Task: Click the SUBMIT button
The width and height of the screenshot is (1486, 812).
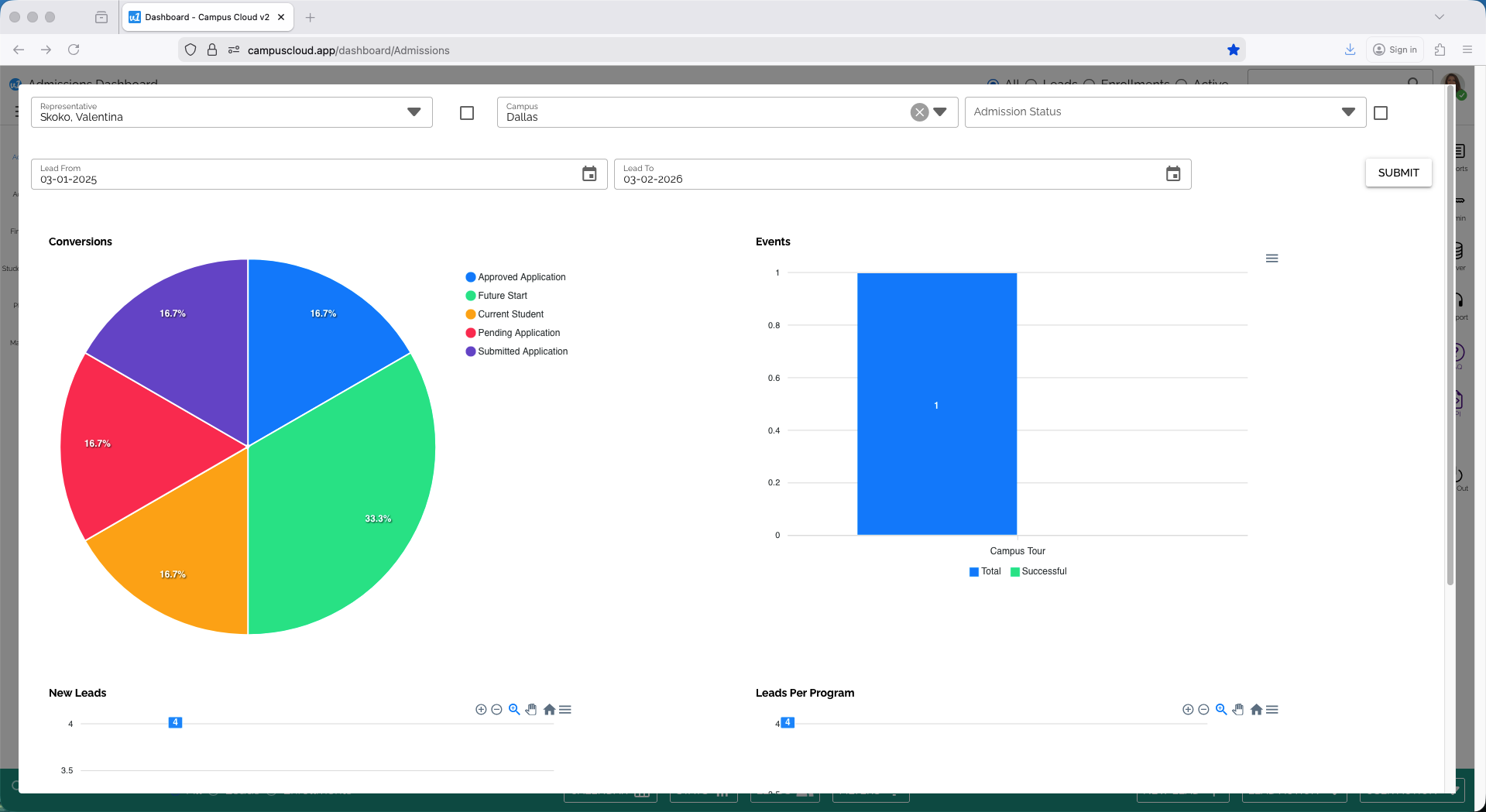Action: 1398,173
